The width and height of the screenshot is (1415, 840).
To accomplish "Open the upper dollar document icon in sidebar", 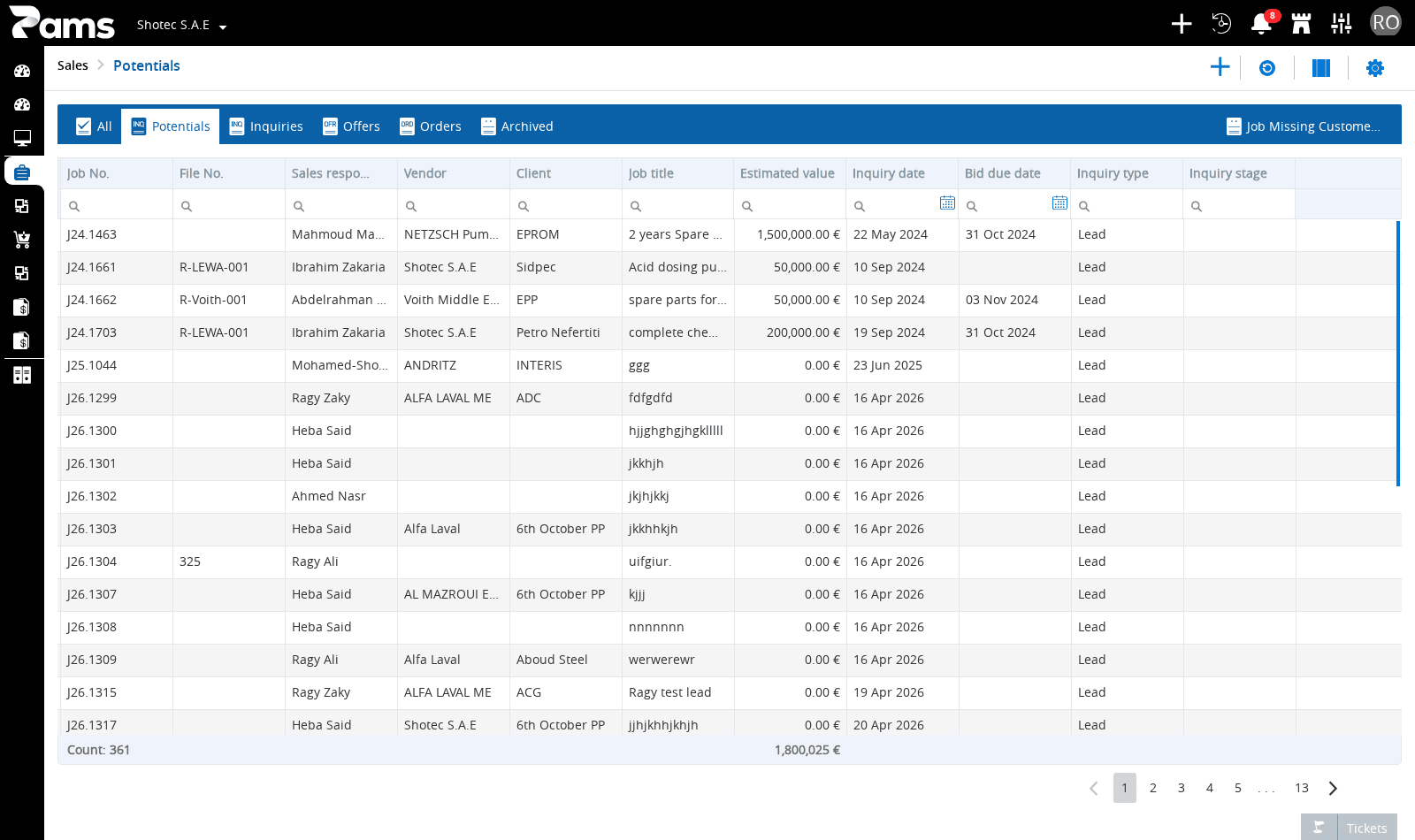I will 22,307.
